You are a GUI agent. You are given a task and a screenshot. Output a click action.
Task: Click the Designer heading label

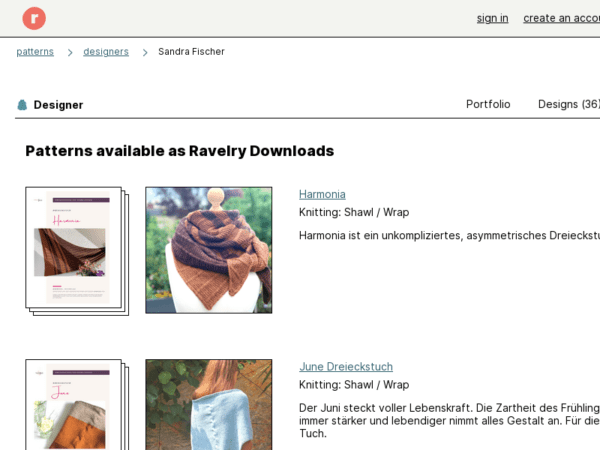58,105
